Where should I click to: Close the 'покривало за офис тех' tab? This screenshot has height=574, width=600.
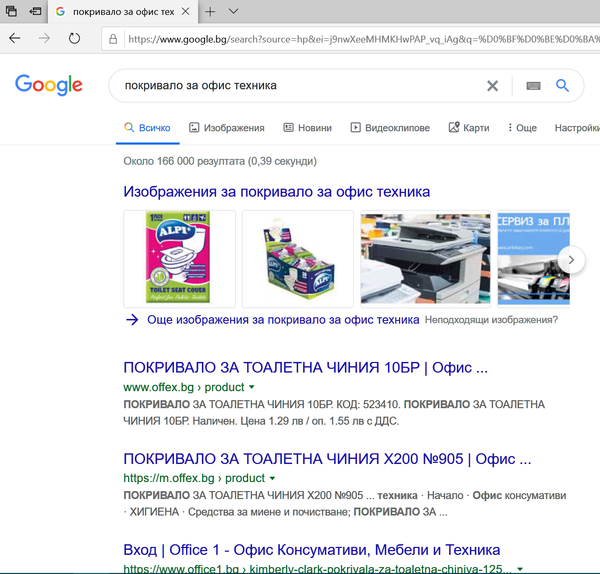185,11
